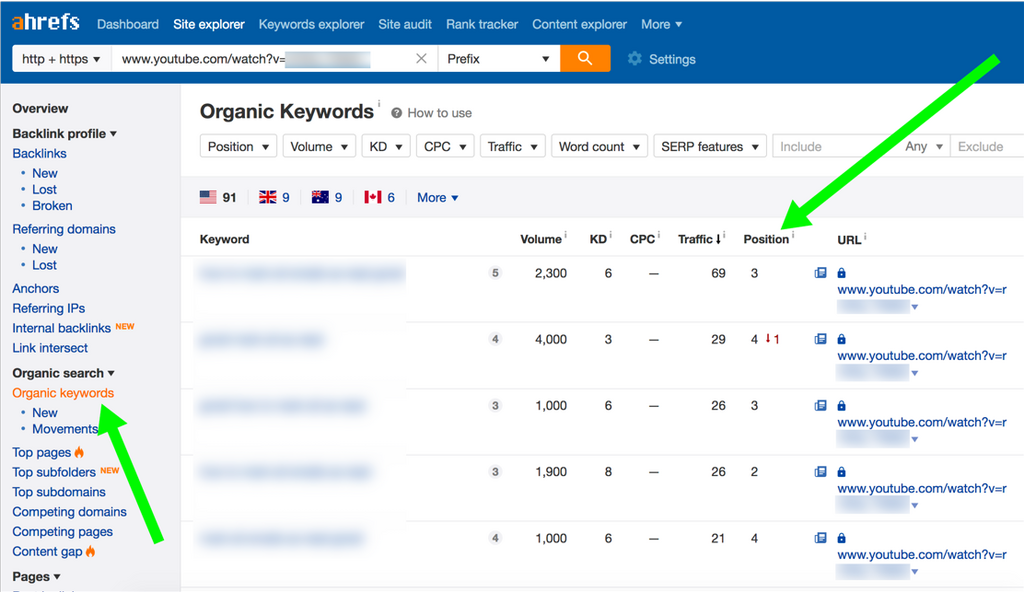Open Site audit from top navigation
Screen dimensions: 1024x592
coord(405,24)
